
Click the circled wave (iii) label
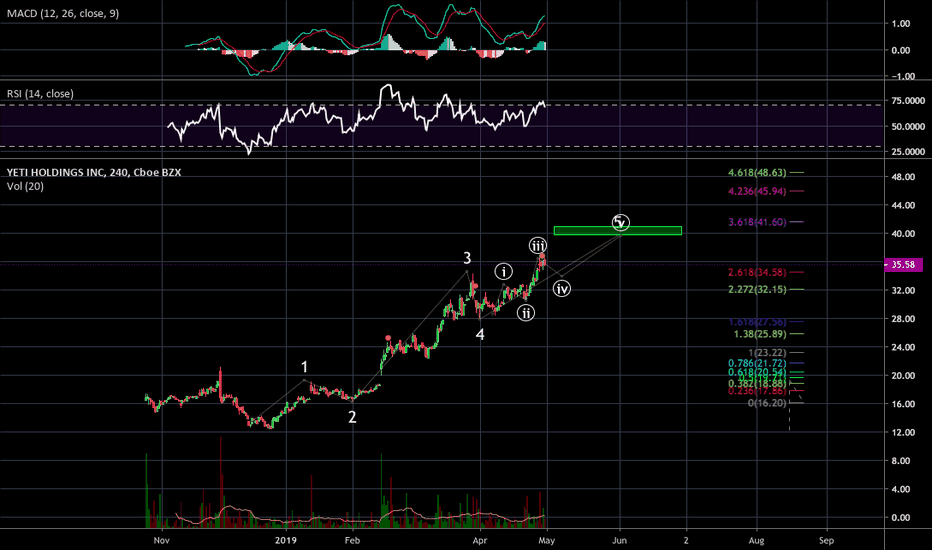point(538,246)
